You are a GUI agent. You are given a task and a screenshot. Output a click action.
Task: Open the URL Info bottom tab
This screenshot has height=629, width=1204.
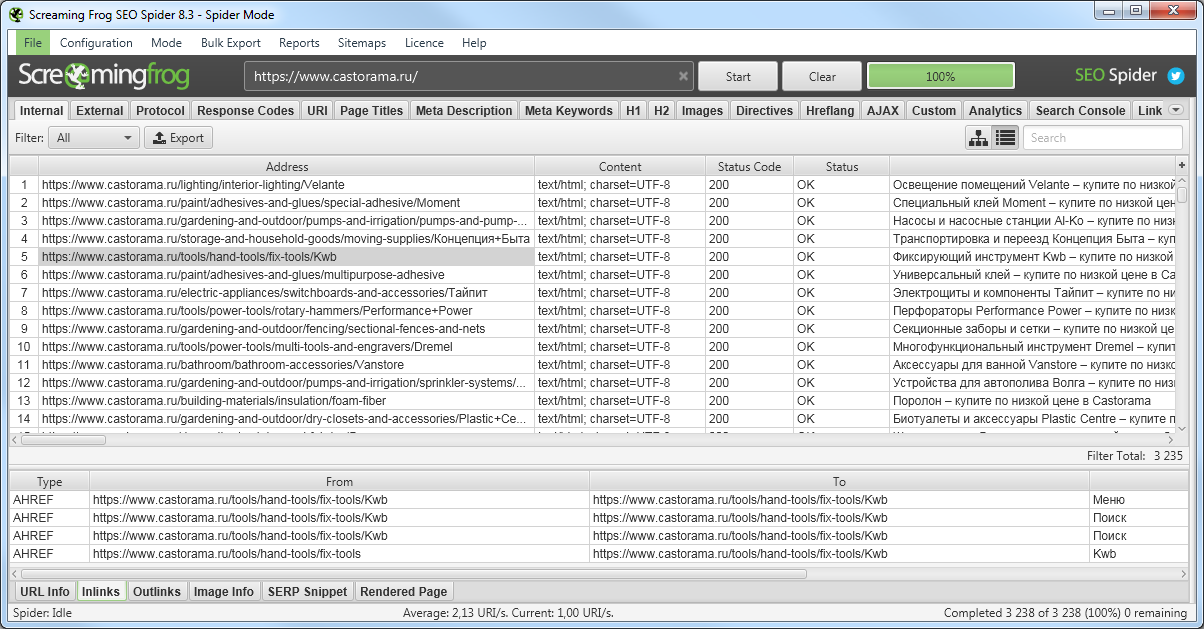(x=45, y=592)
